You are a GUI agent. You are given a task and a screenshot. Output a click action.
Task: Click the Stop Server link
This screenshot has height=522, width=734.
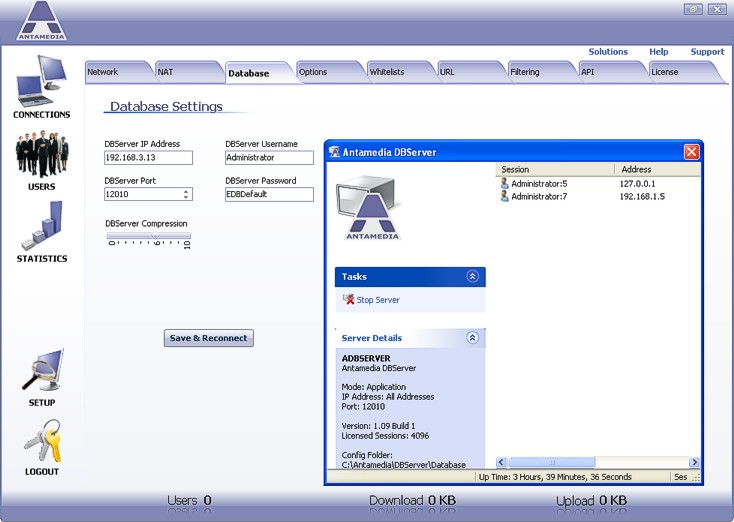[378, 300]
